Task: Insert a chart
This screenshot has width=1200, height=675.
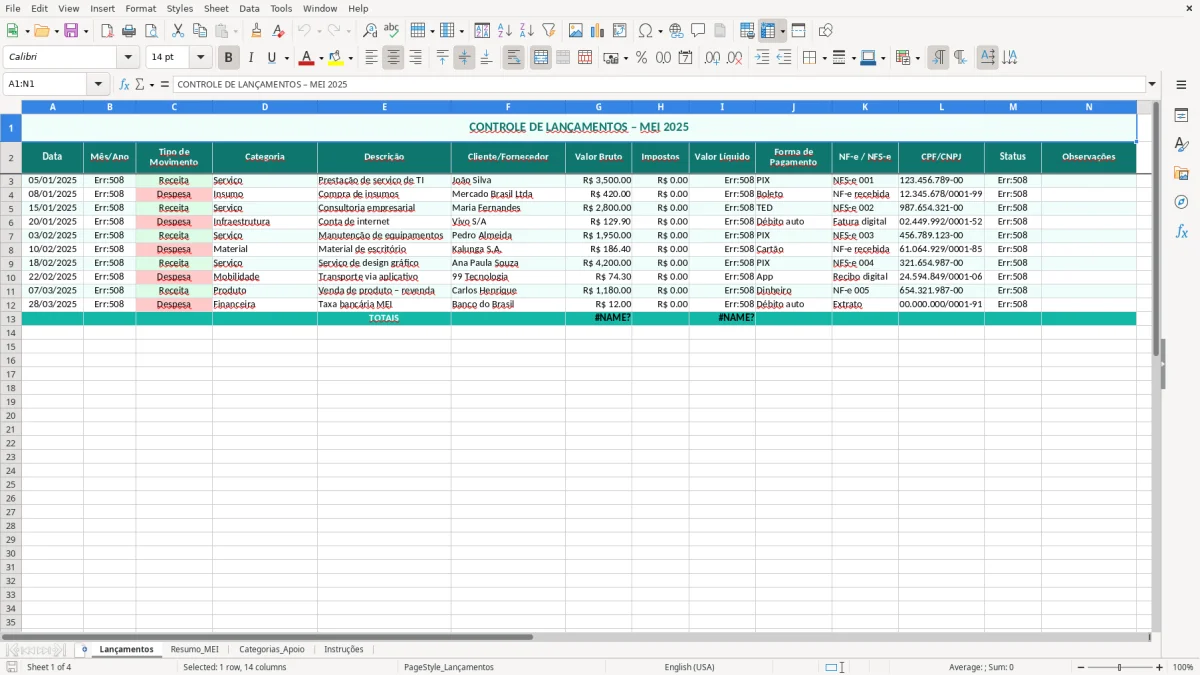Action: 598,31
